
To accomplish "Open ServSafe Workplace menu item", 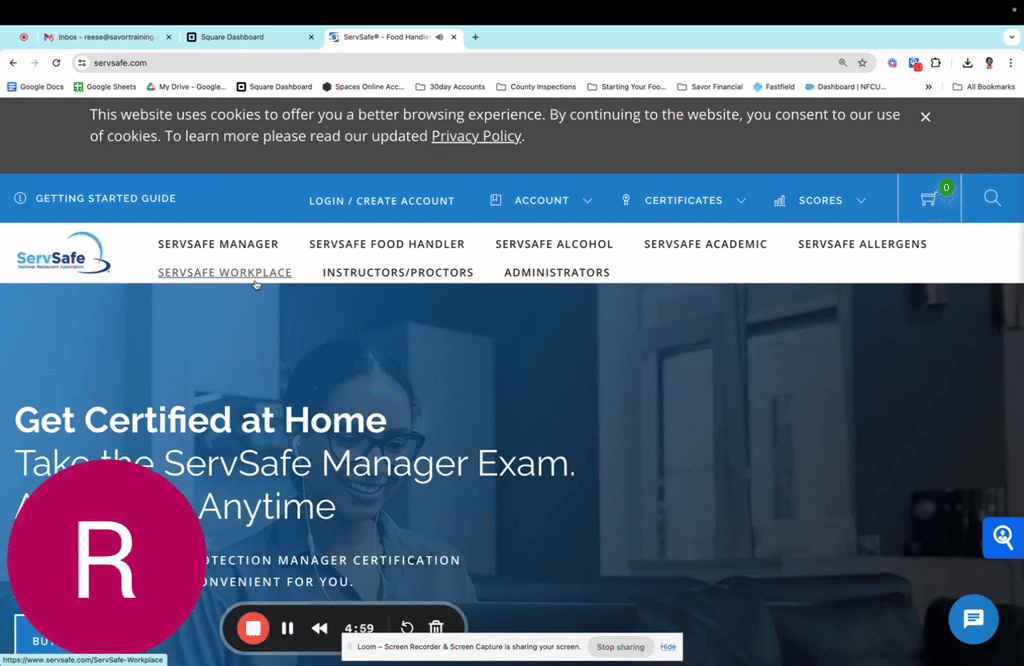I will (225, 272).
